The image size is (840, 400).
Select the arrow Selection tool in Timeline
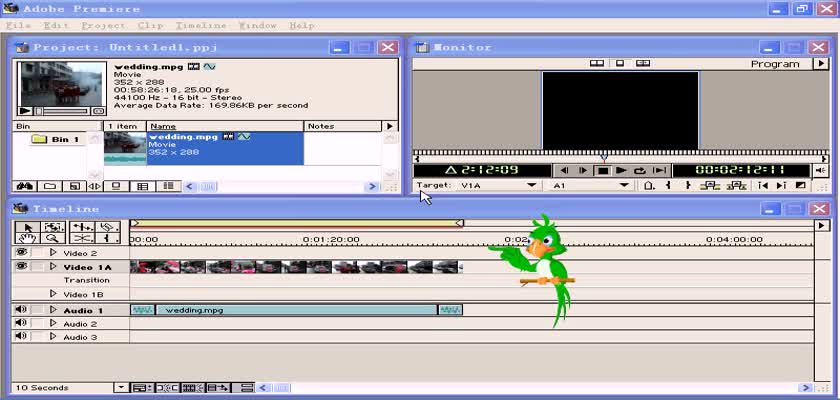(28, 227)
